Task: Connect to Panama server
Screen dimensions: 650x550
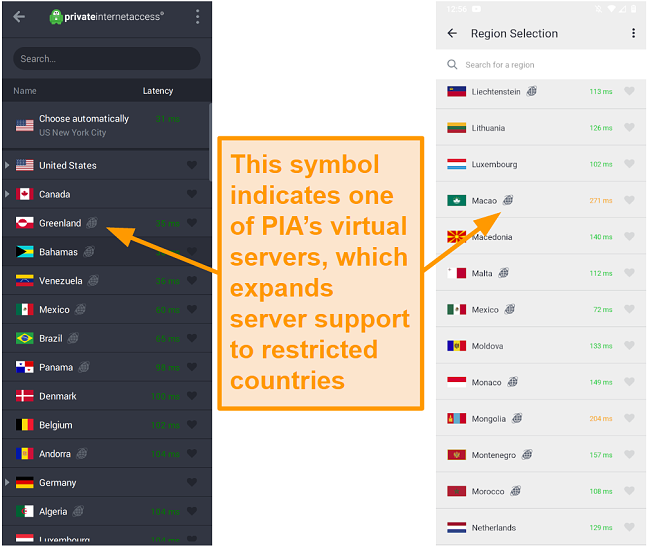Action: [107, 367]
